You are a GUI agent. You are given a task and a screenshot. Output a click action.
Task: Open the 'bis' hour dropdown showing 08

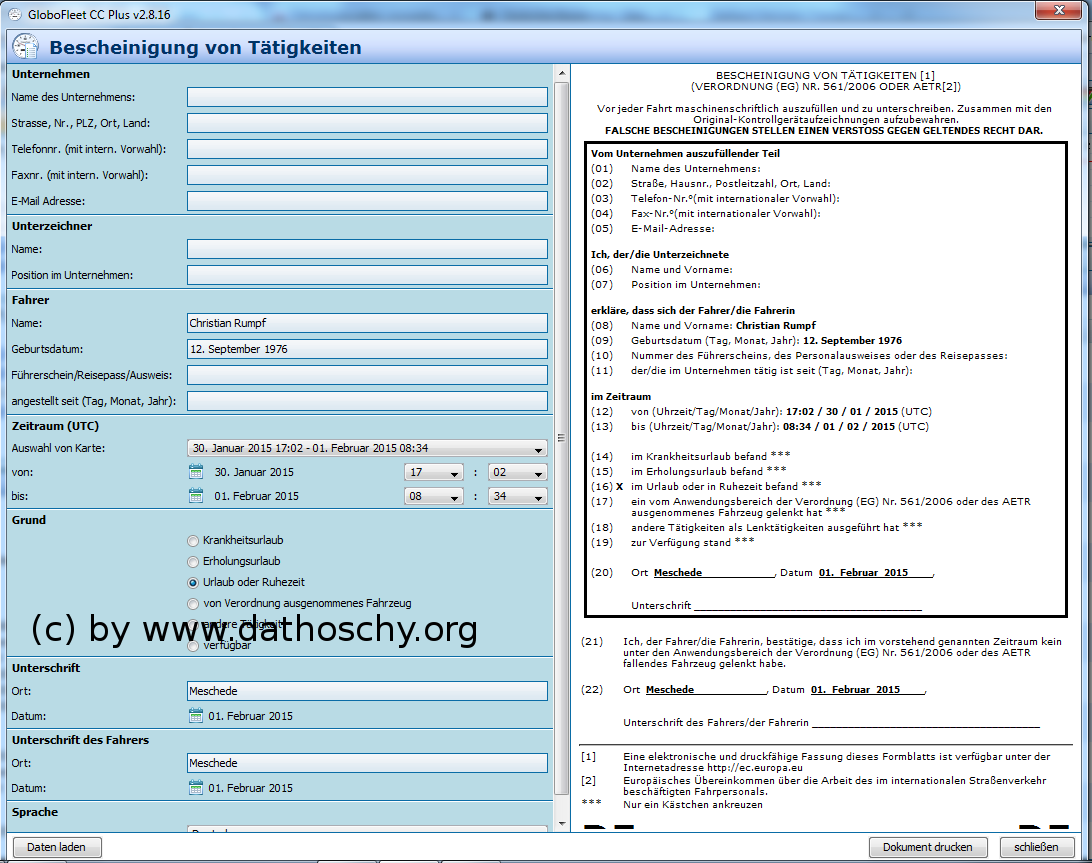click(x=433, y=496)
